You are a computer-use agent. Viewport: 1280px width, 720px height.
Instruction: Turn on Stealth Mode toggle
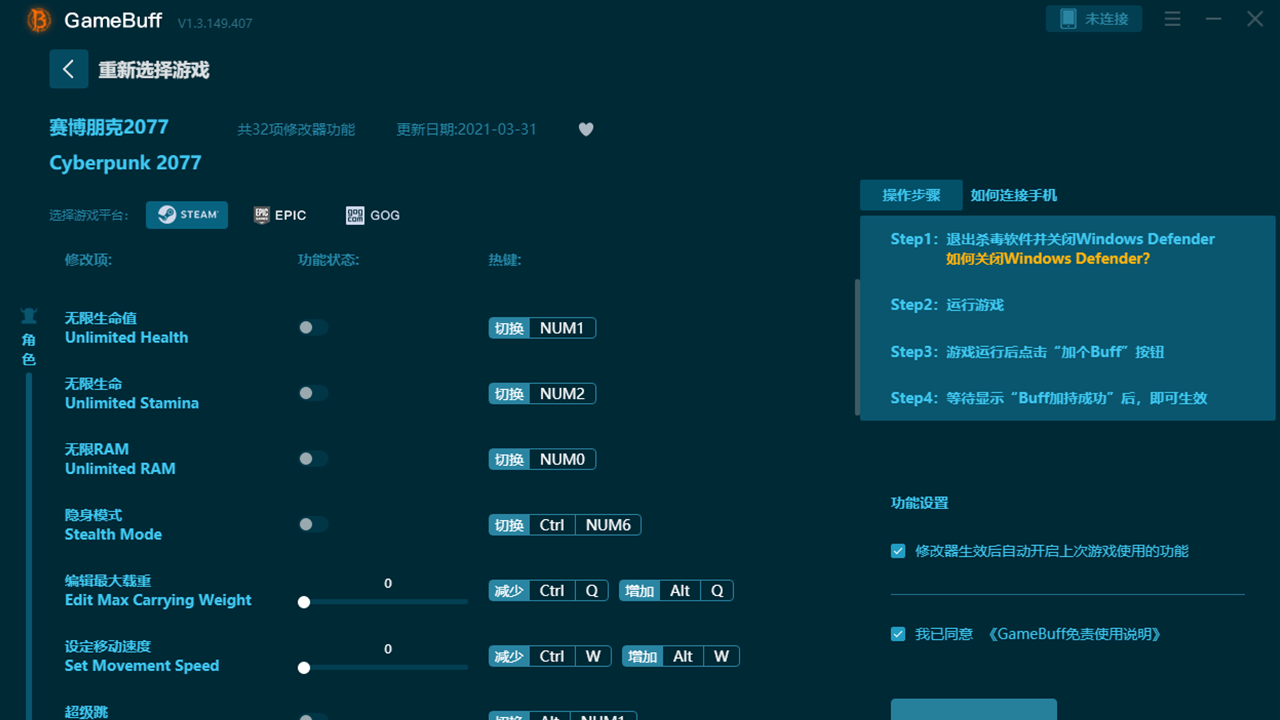[x=312, y=524]
